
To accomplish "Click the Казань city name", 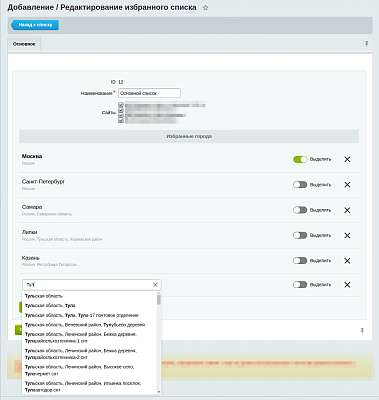I will pos(31,258).
